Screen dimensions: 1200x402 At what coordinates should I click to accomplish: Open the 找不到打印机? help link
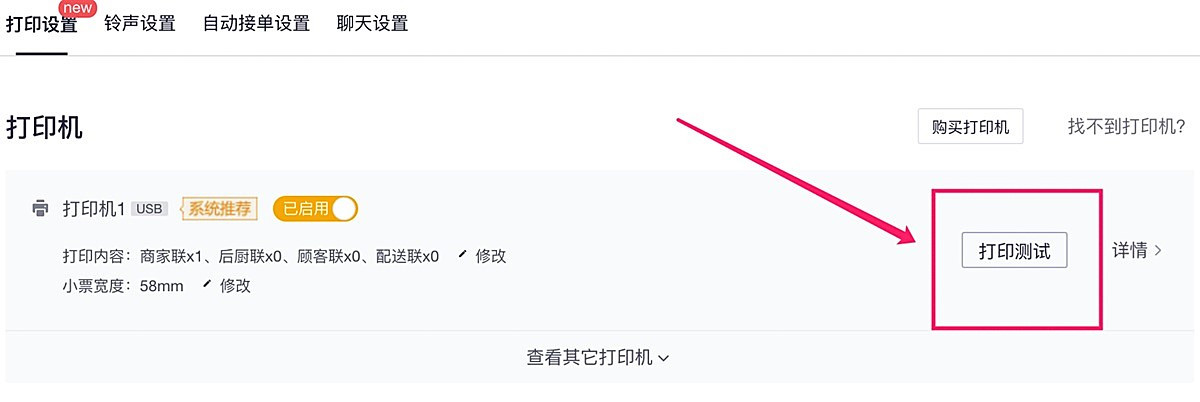1127,127
